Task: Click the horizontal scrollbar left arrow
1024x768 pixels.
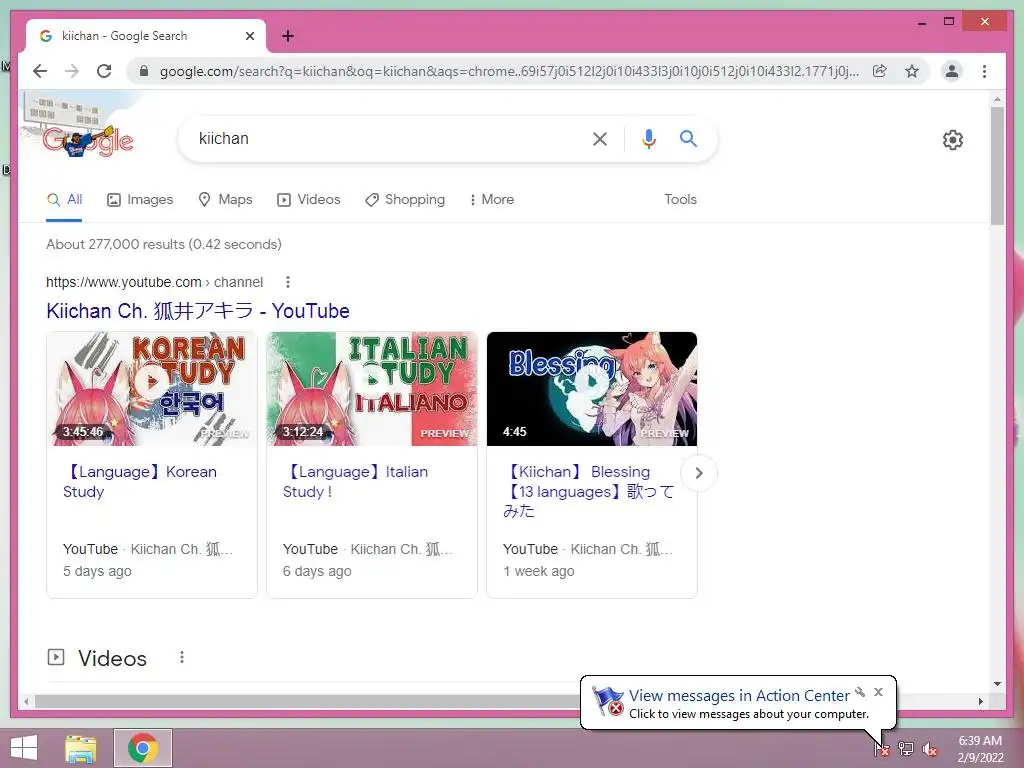Action: pos(26,701)
